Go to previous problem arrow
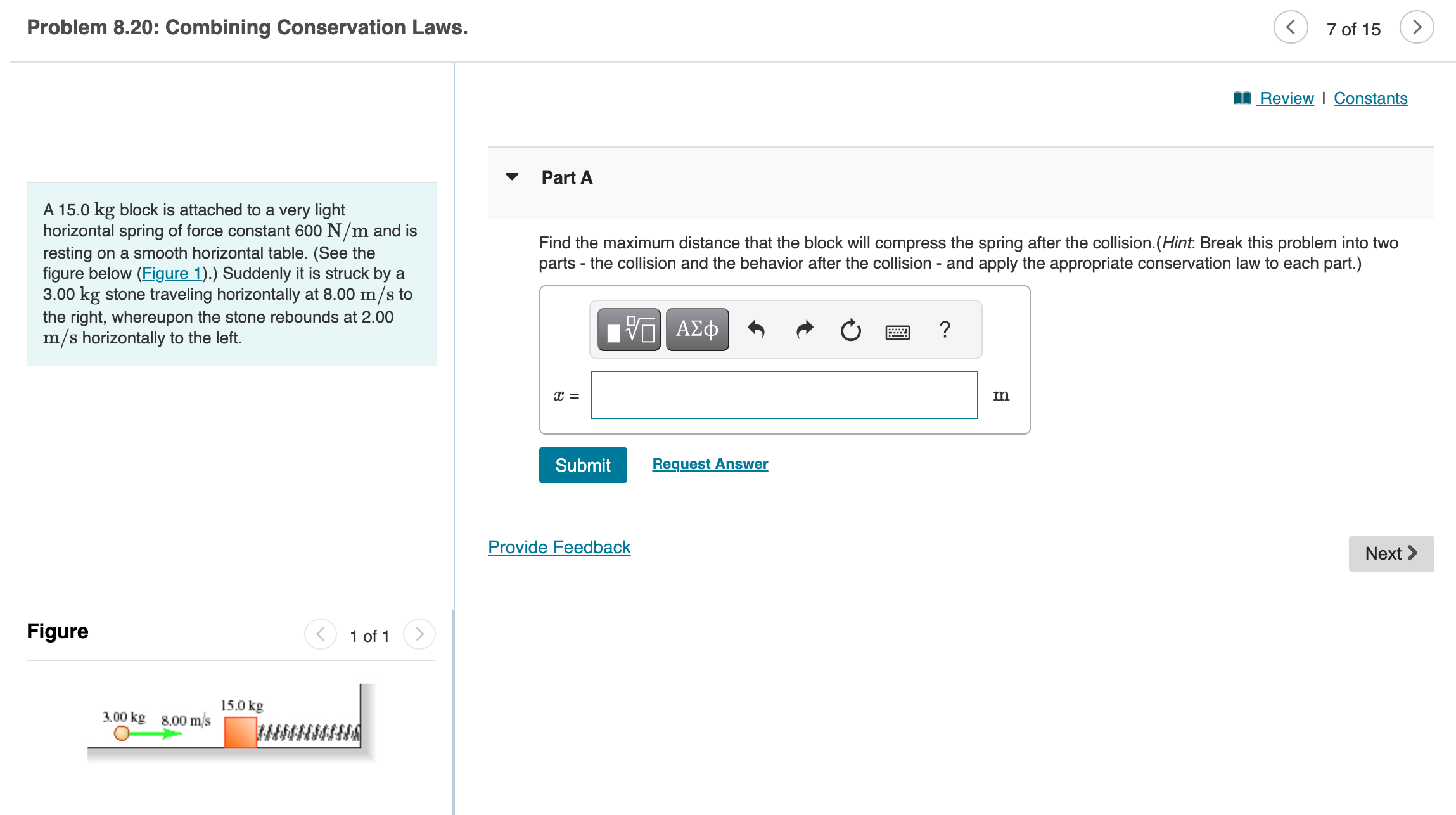1456x815 pixels. 1291,27
